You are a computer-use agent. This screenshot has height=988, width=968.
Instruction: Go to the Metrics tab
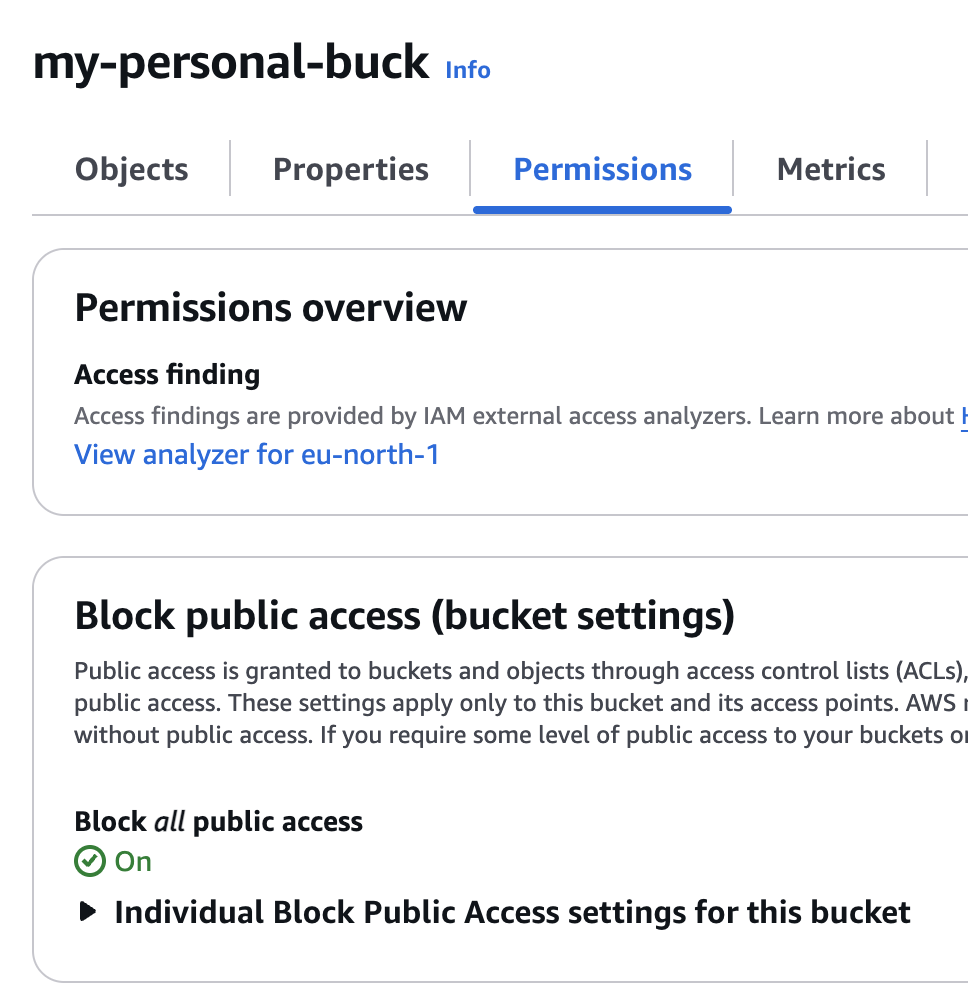[x=831, y=169]
